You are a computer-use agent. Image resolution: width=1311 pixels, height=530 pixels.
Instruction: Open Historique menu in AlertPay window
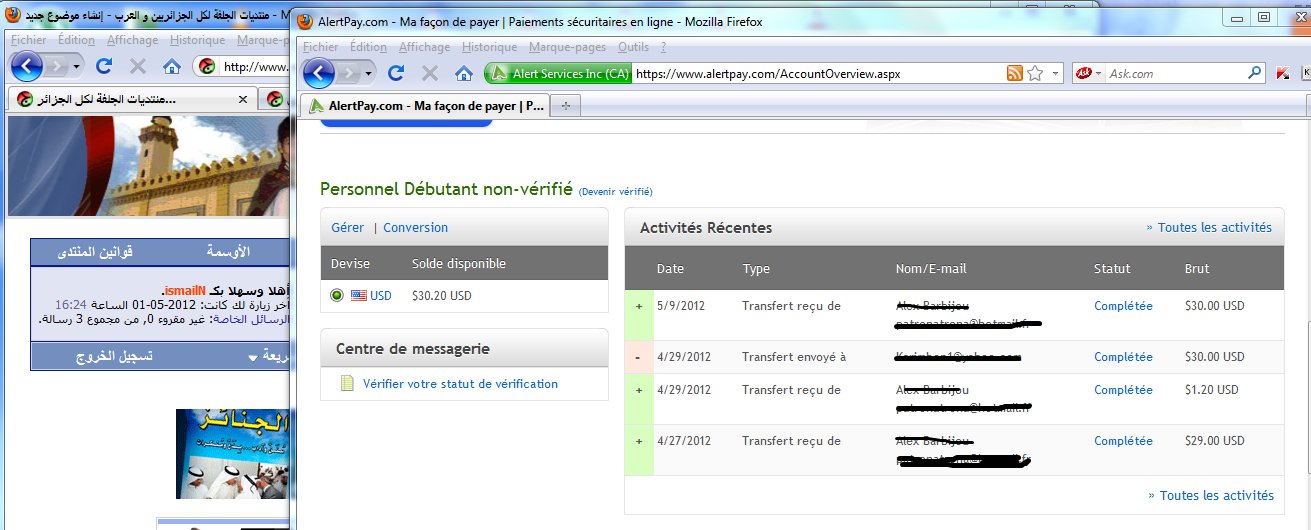pyautogui.click(x=490, y=46)
